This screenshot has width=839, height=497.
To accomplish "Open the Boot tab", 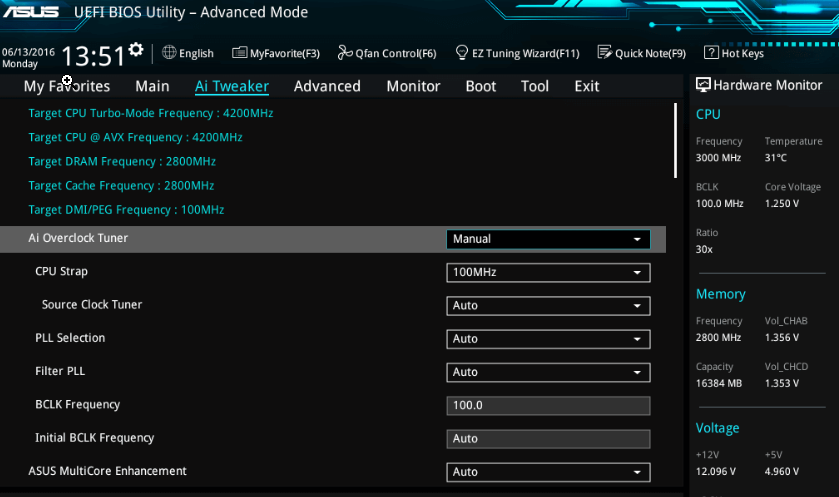I will [x=480, y=86].
